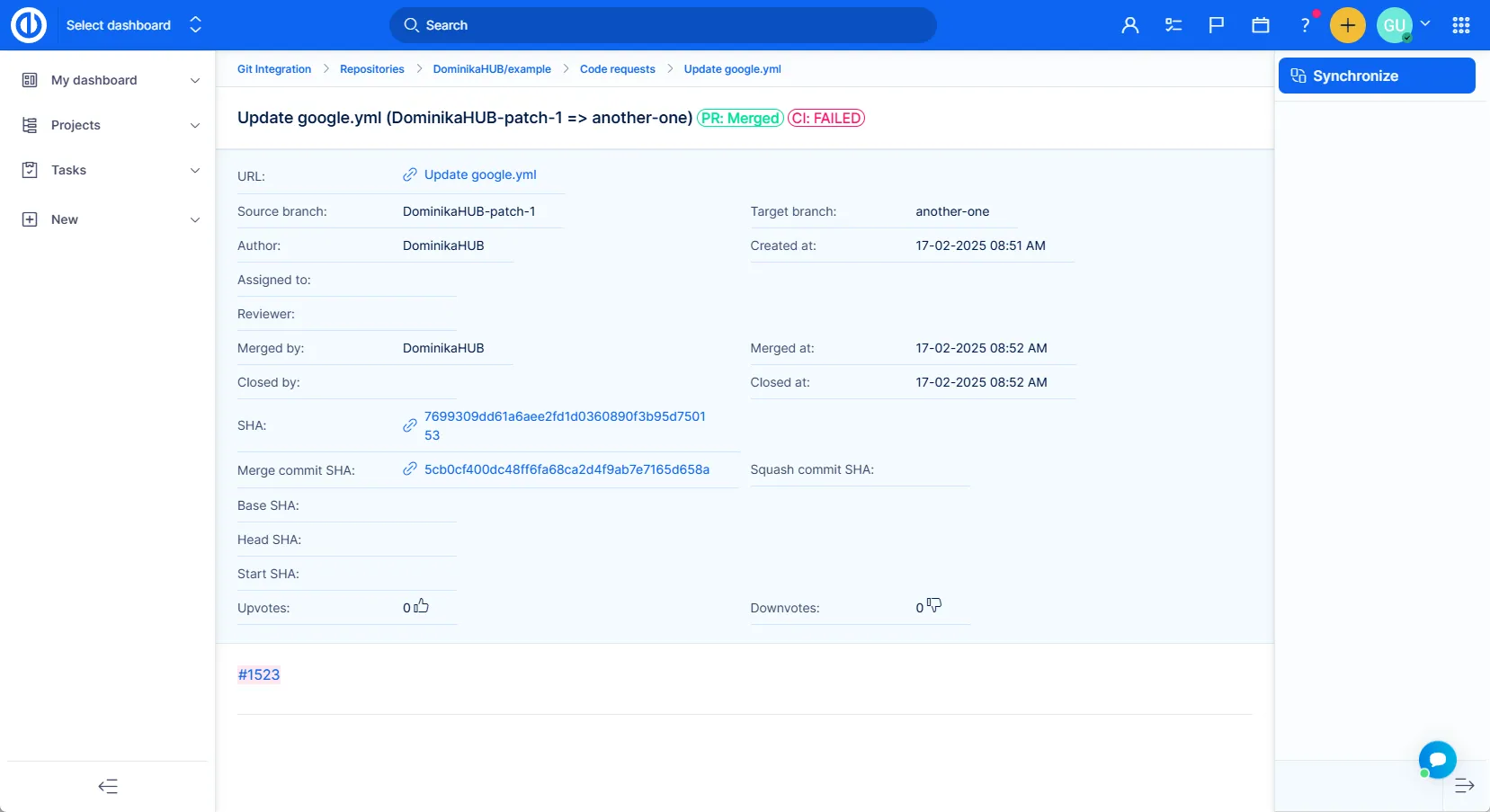The width and height of the screenshot is (1490, 812).
Task: Click the Synchronize button
Action: [x=1376, y=76]
